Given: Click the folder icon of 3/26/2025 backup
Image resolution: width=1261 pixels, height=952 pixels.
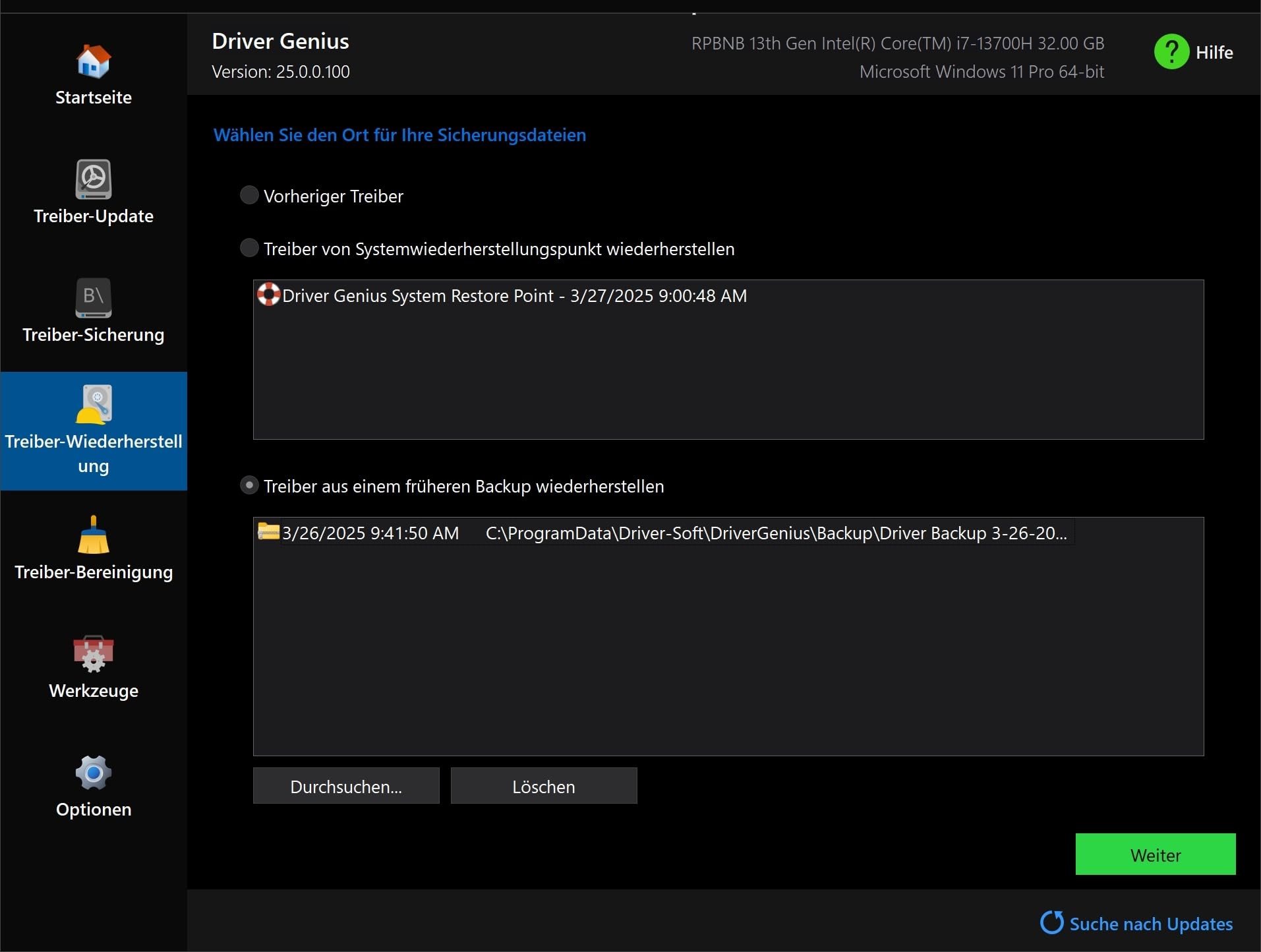Looking at the screenshot, I should [268, 531].
